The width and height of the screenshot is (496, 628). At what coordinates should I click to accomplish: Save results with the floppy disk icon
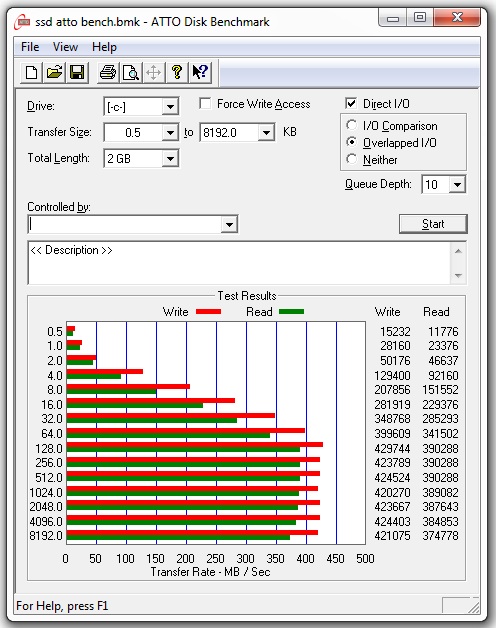(x=77, y=72)
